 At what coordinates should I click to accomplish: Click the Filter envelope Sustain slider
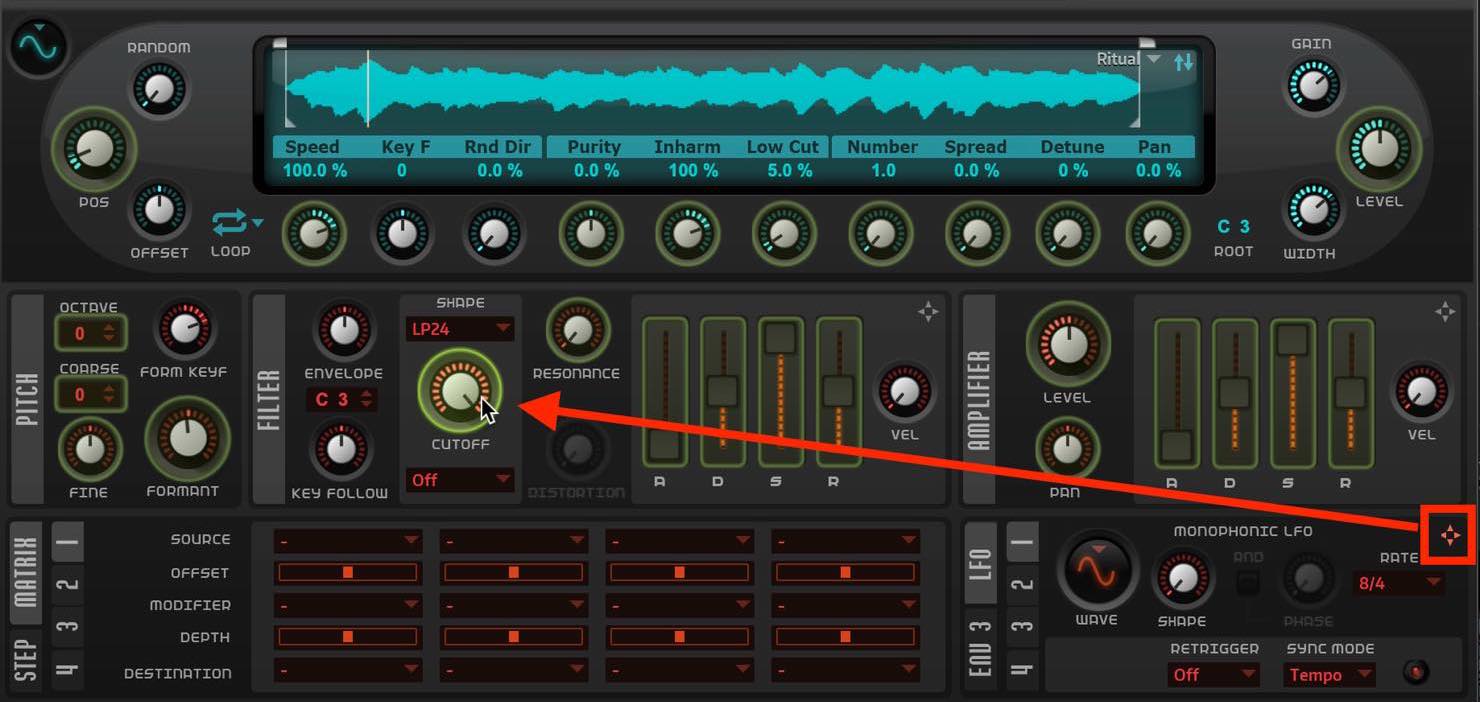(781, 391)
